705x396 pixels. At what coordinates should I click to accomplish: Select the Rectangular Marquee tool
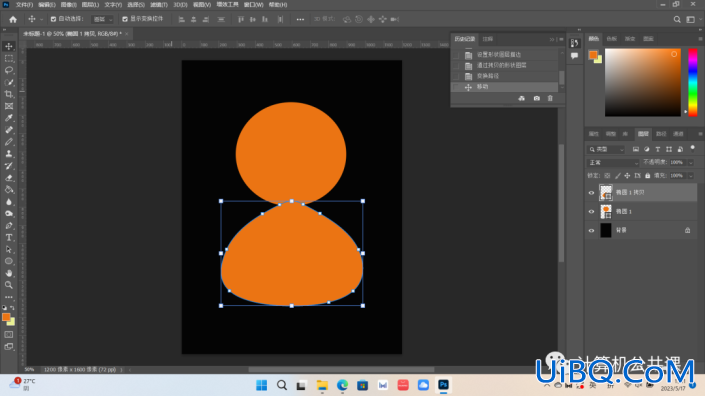pyautogui.click(x=9, y=58)
